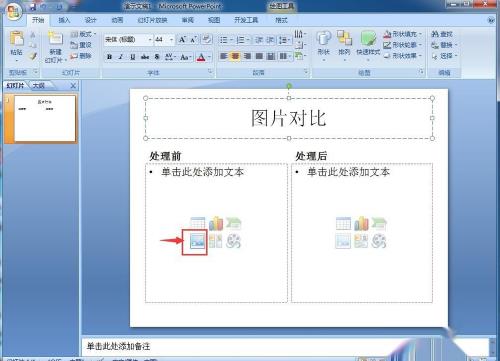Image resolution: width=500 pixels, height=361 pixels.
Task: Insert chart in left content placeholder
Action: click(216, 223)
